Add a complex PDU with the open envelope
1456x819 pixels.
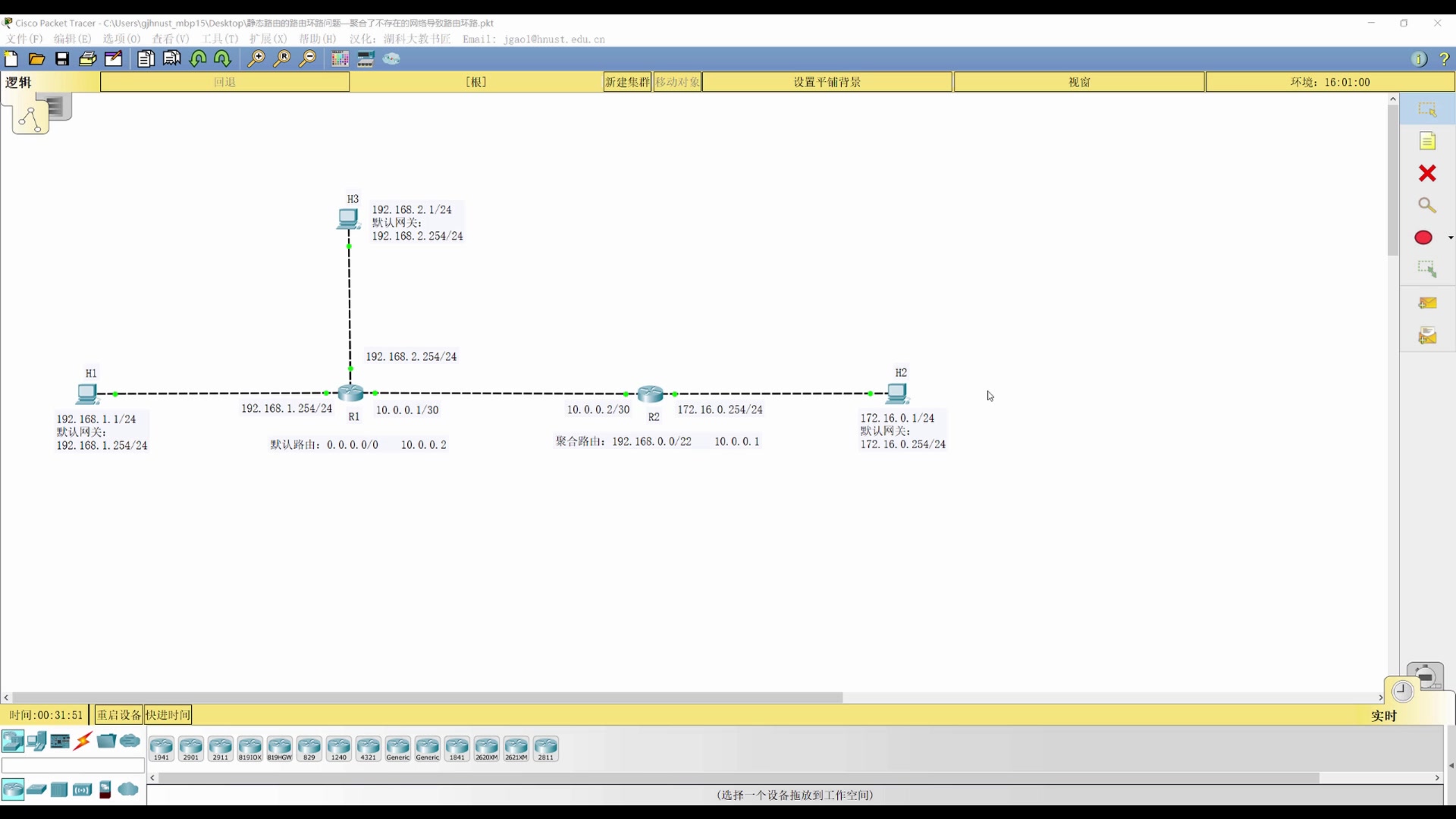pyautogui.click(x=1427, y=335)
